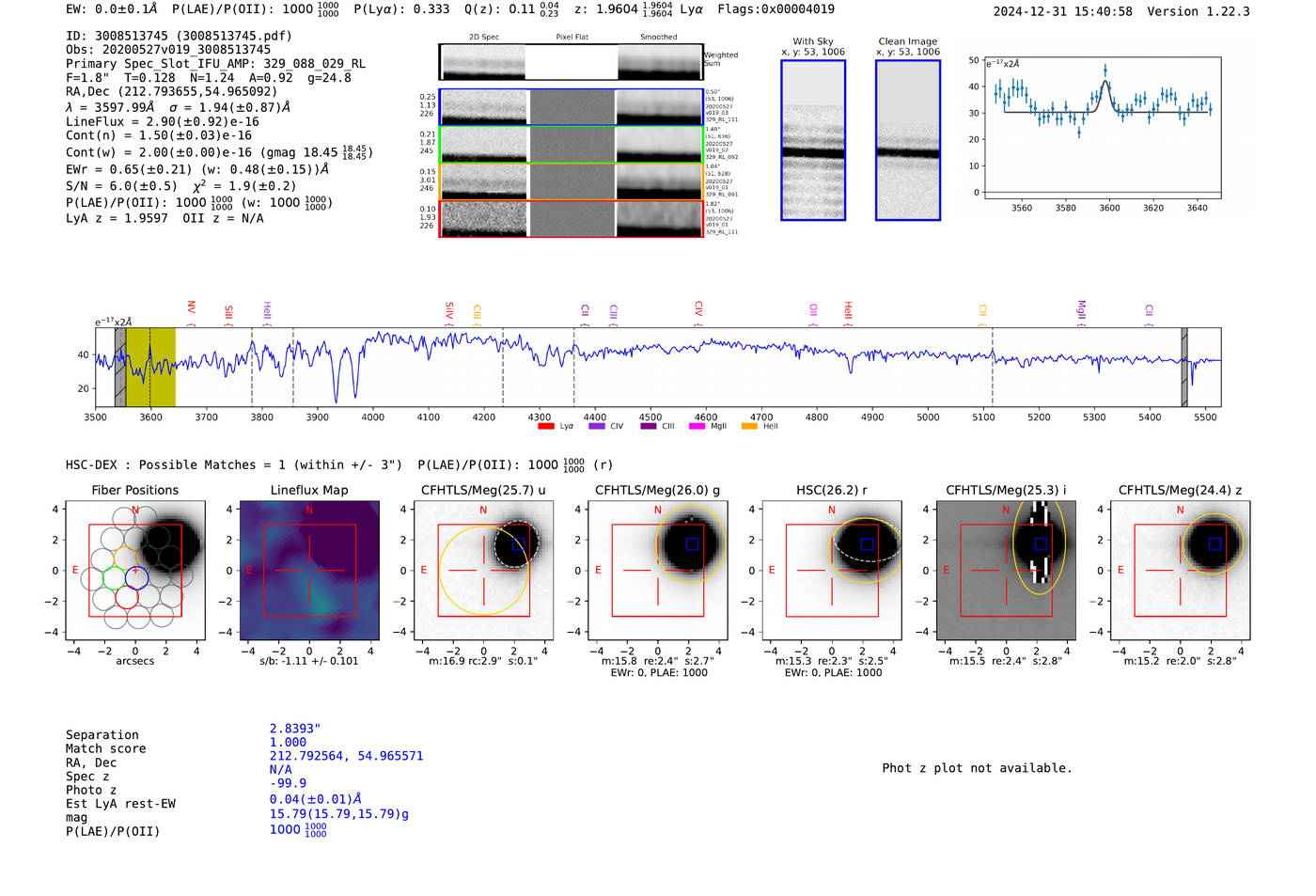Click the OII line marker label
Screen dimensions: 1316x896
(813, 314)
